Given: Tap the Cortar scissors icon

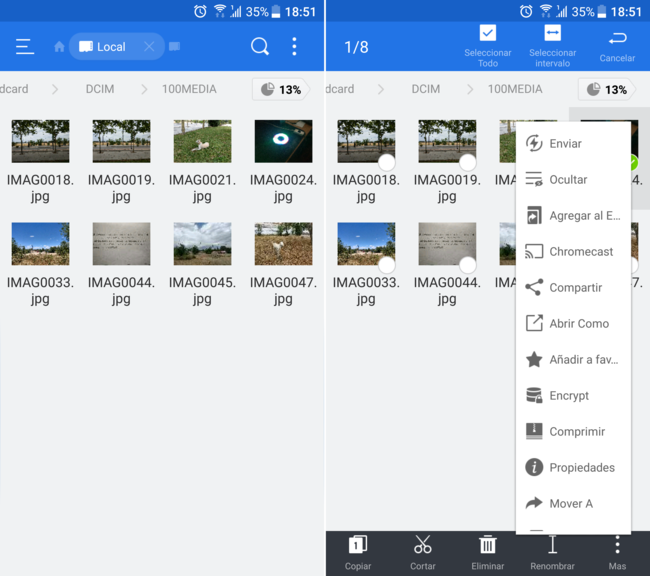Looking at the screenshot, I should (423, 546).
